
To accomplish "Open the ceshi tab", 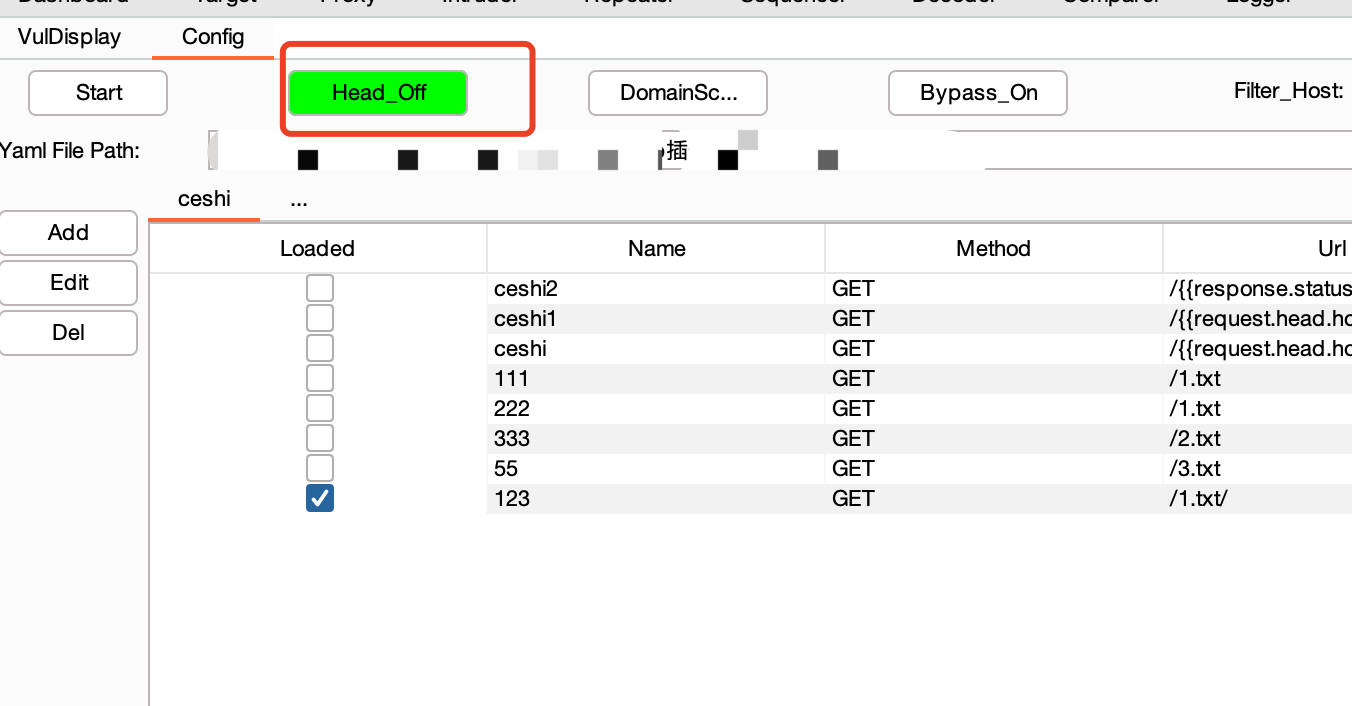I will pos(204,199).
